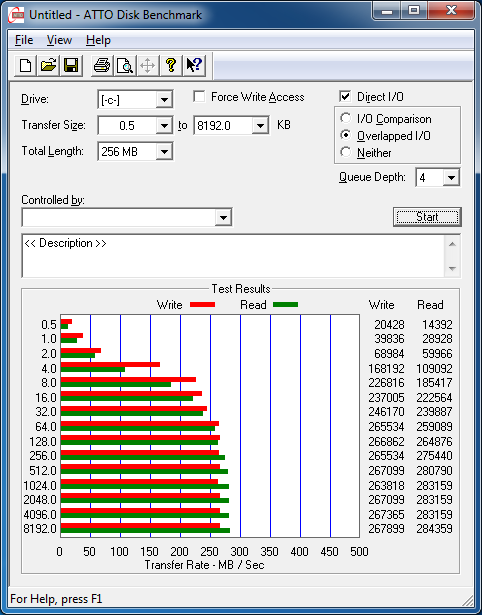The width and height of the screenshot is (482, 615).
Task: Uncheck the Direct I/O checkbox
Action: coord(345,96)
